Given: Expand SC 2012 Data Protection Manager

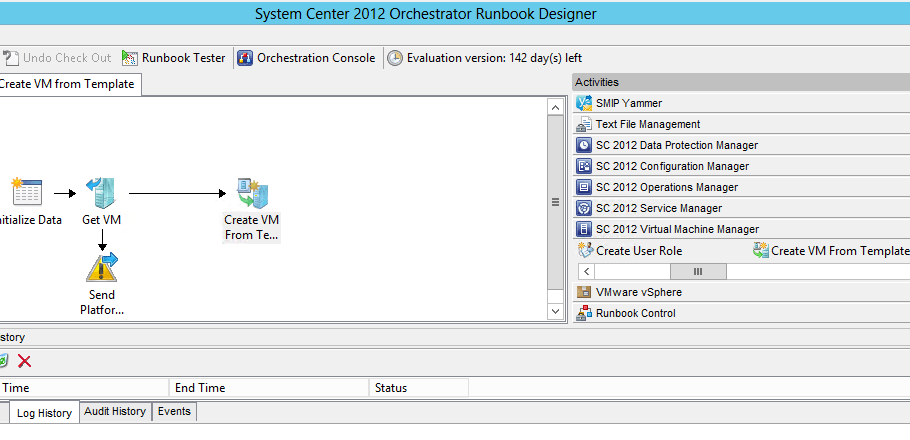Looking at the screenshot, I should 676,145.
